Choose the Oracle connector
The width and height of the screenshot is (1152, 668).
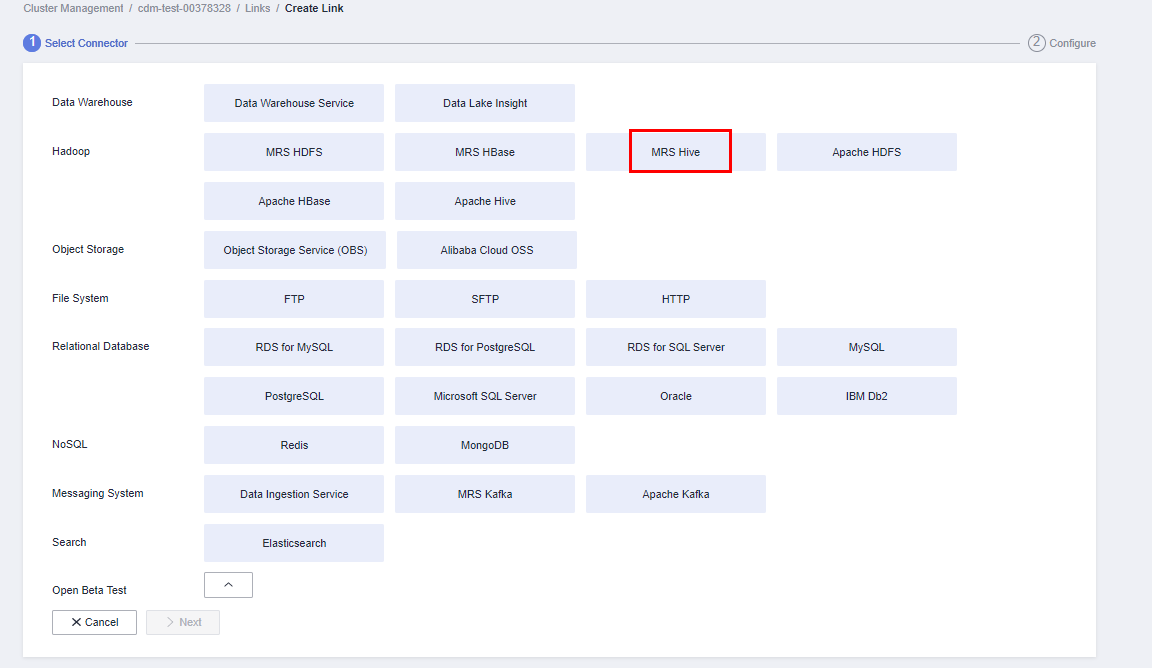pyautogui.click(x=676, y=396)
